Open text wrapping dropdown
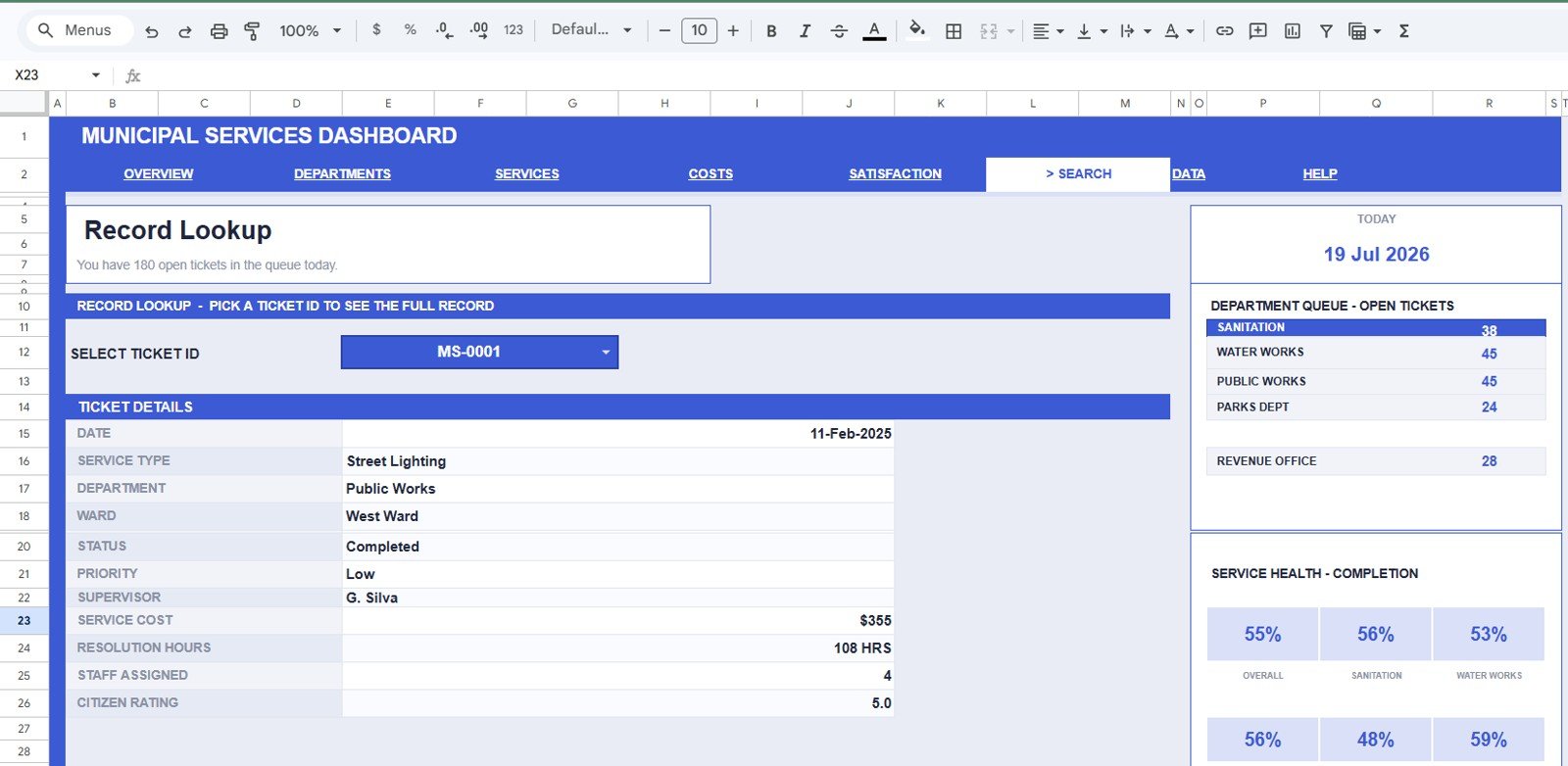 (x=1135, y=31)
